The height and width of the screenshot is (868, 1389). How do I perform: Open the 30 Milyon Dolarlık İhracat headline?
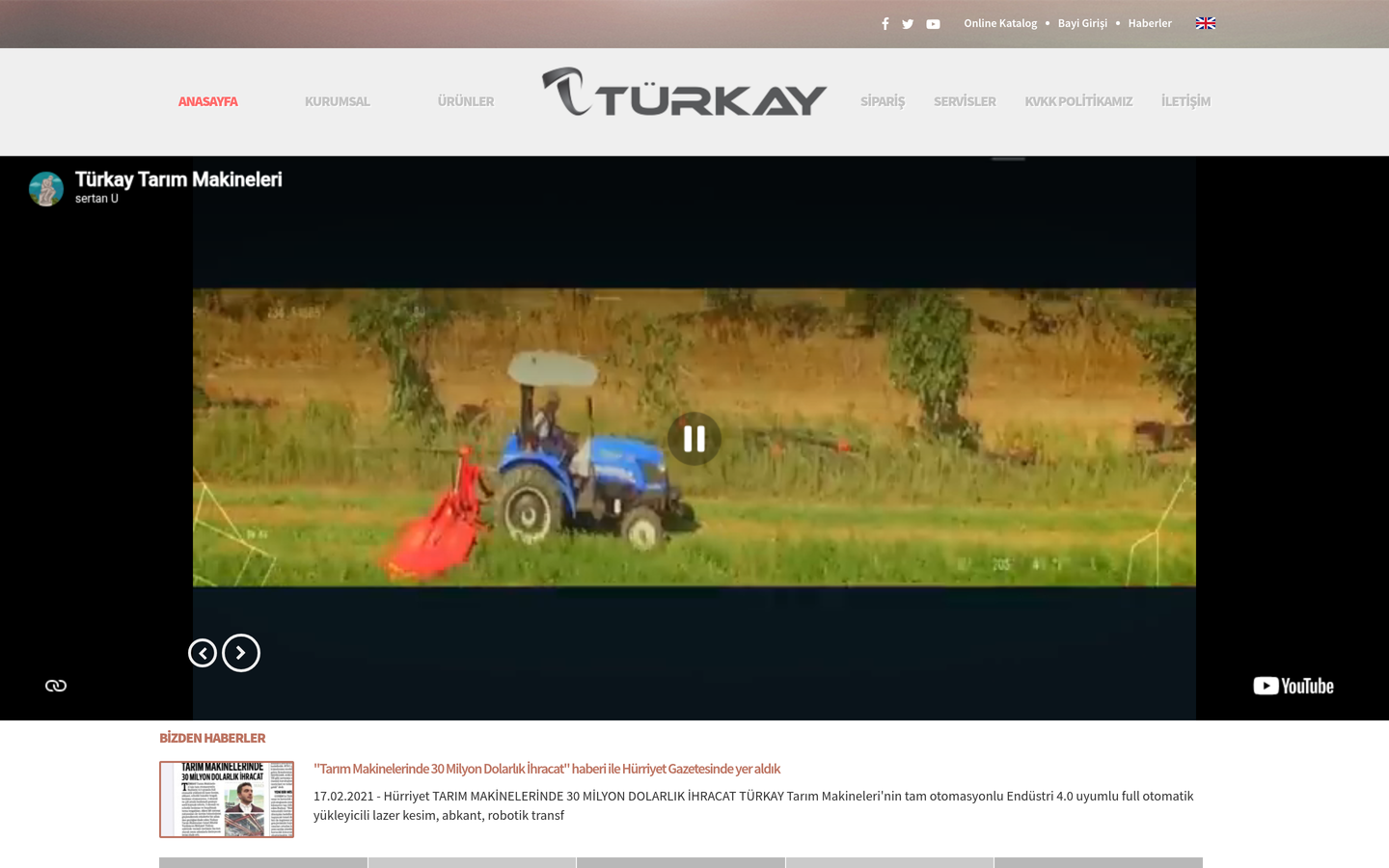[547, 769]
